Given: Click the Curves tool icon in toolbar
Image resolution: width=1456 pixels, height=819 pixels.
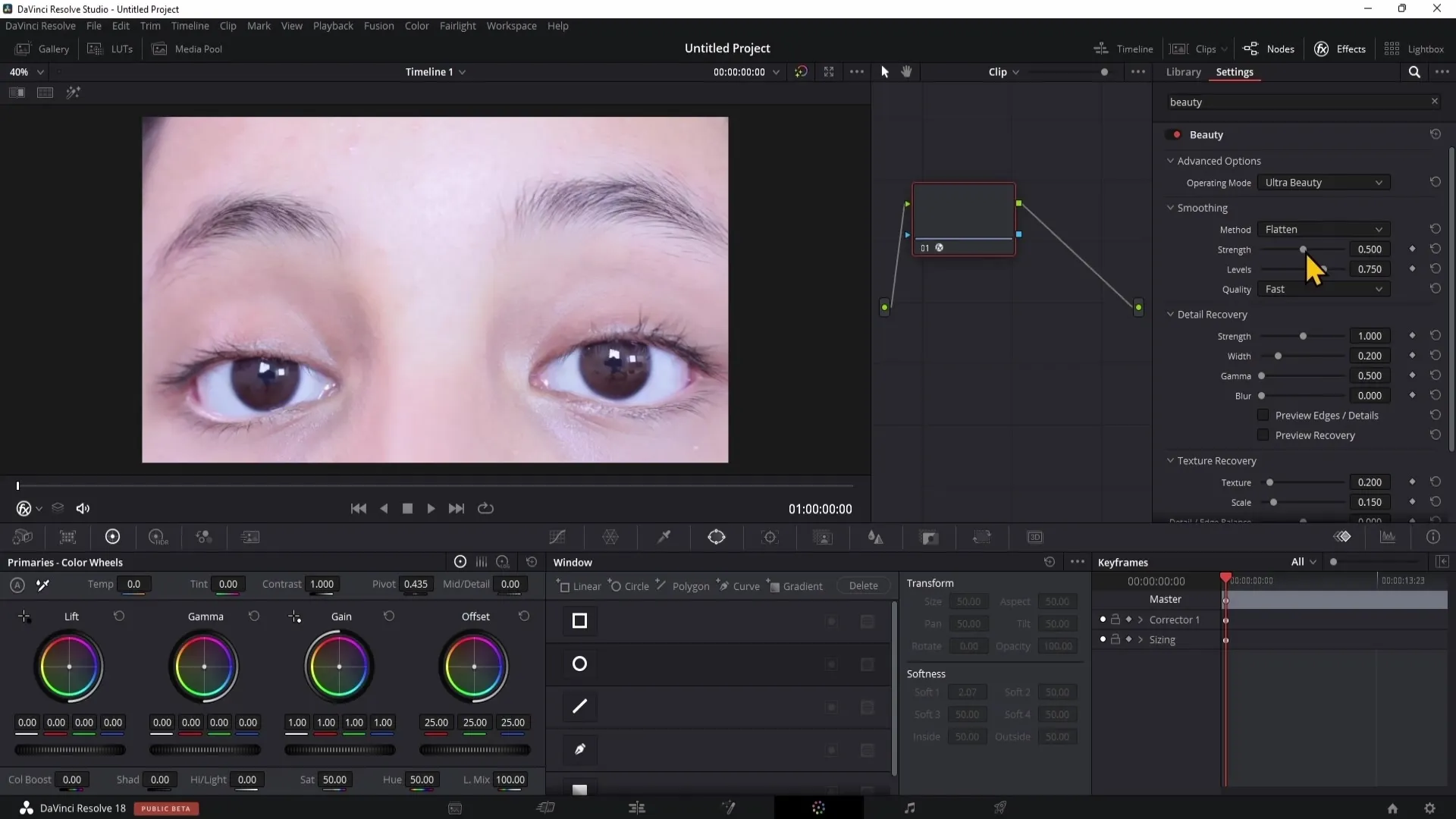Looking at the screenshot, I should pyautogui.click(x=558, y=537).
